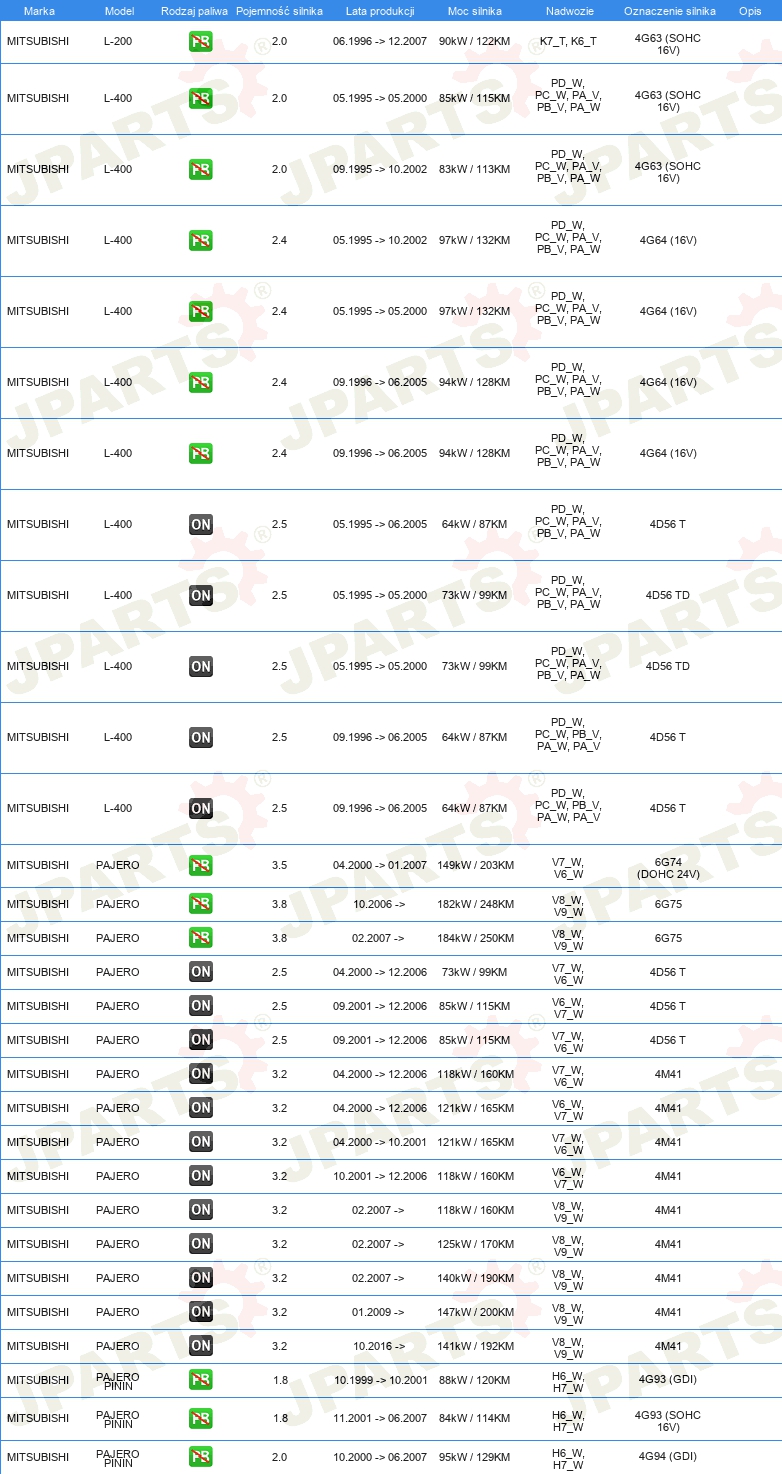
Task: Click the 'Pojemność silnika' column header
Action: click(x=279, y=11)
